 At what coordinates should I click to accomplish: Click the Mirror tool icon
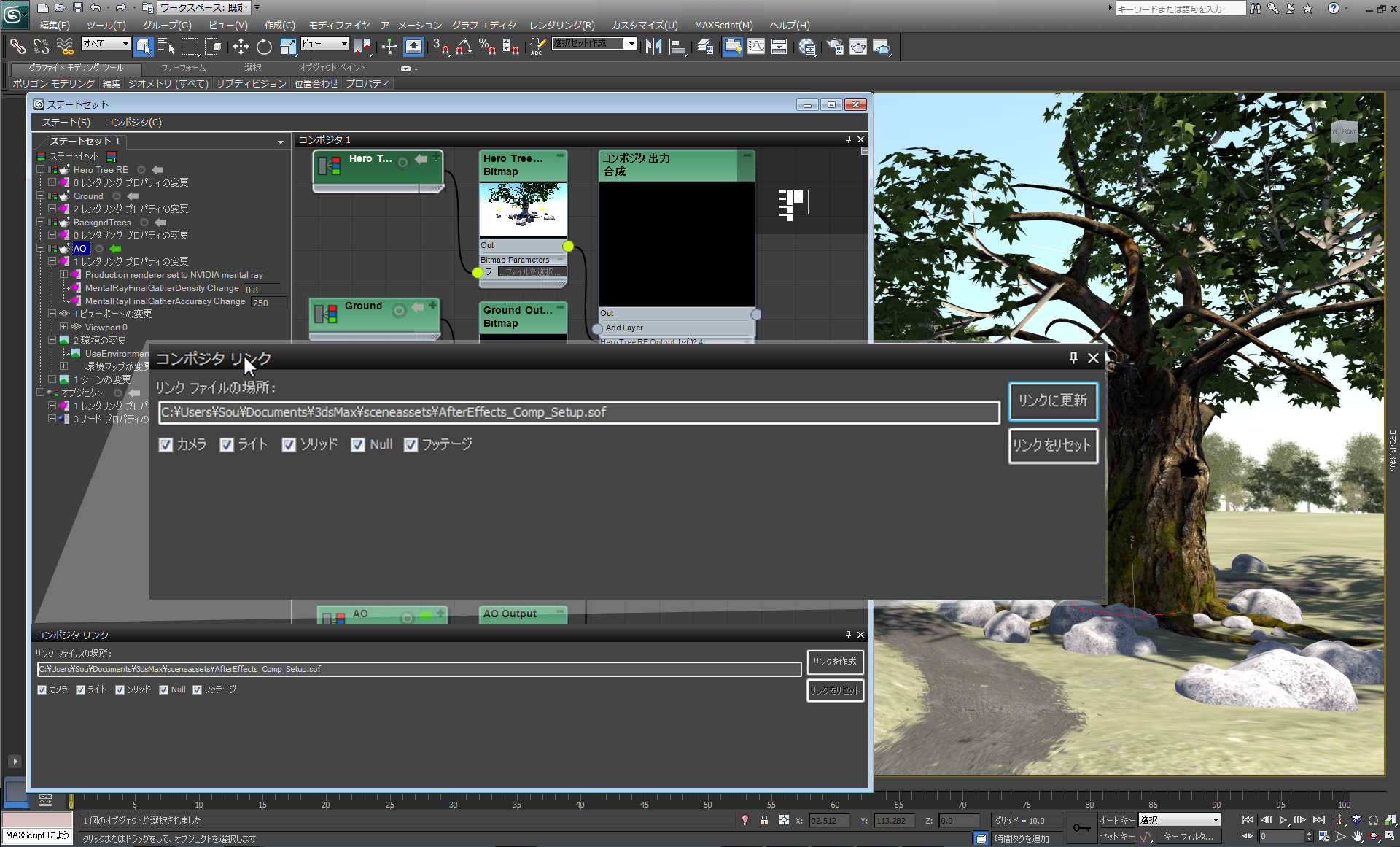point(653,47)
